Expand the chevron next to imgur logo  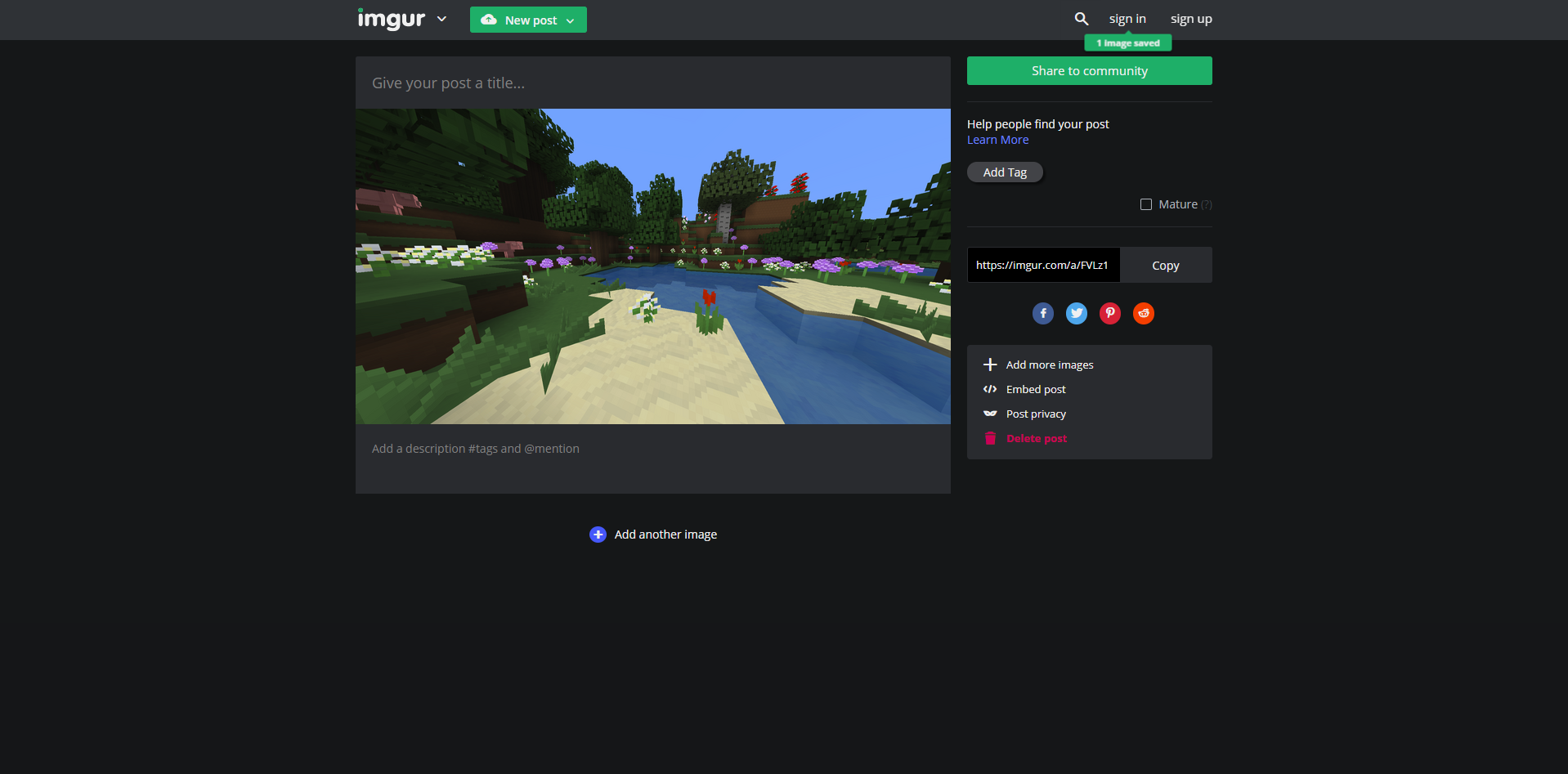pyautogui.click(x=441, y=19)
